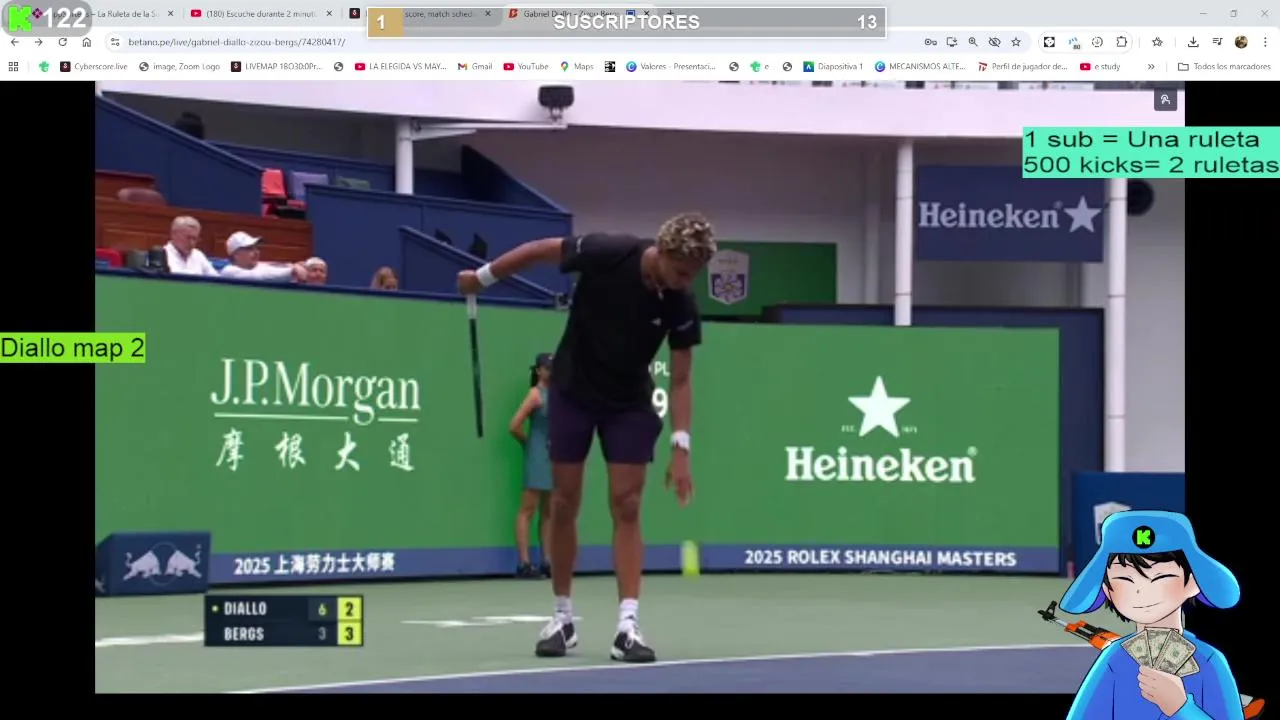
Task: Bookmark this page with the star
Action: pos(1016,42)
